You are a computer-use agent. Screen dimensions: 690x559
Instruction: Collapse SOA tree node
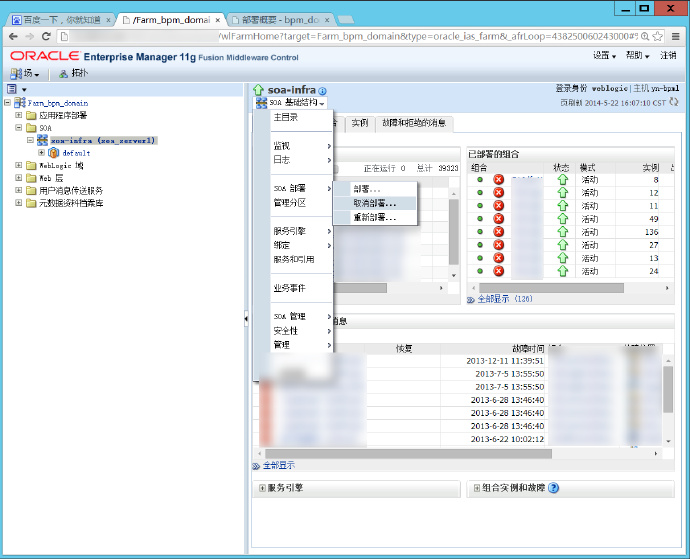pyautogui.click(x=18, y=127)
